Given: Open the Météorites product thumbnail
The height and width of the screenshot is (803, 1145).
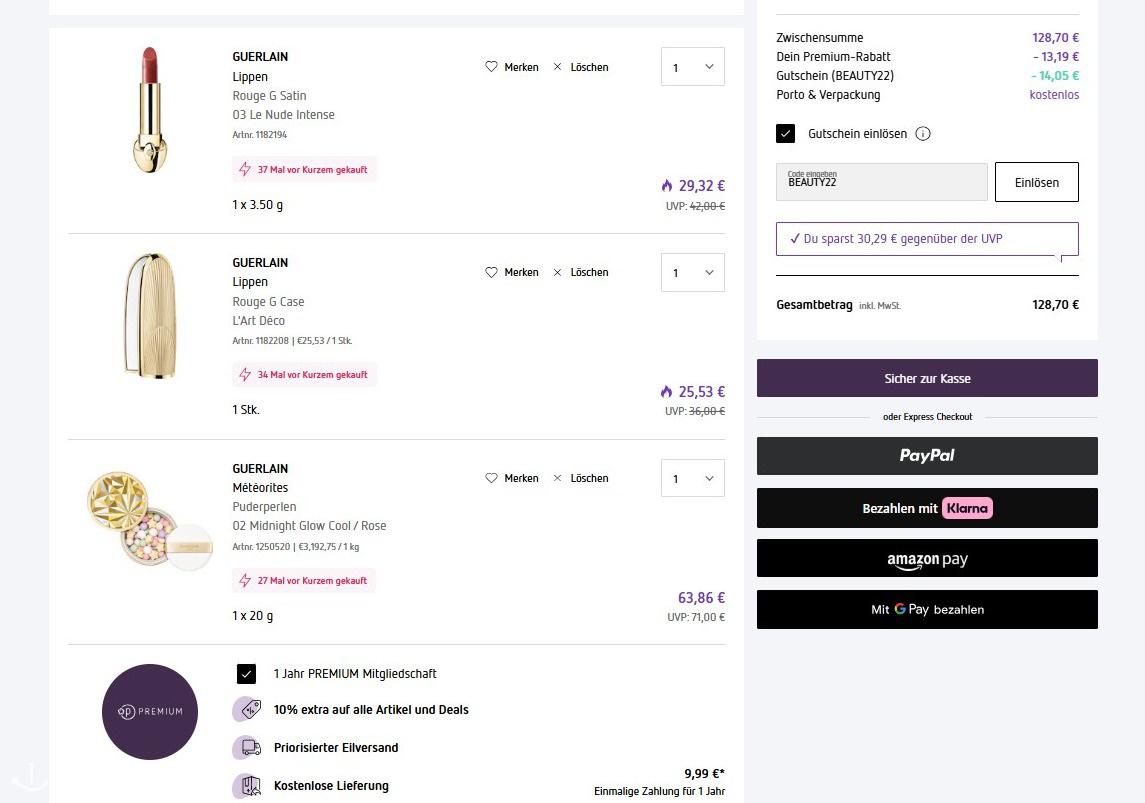Looking at the screenshot, I should [x=149, y=520].
